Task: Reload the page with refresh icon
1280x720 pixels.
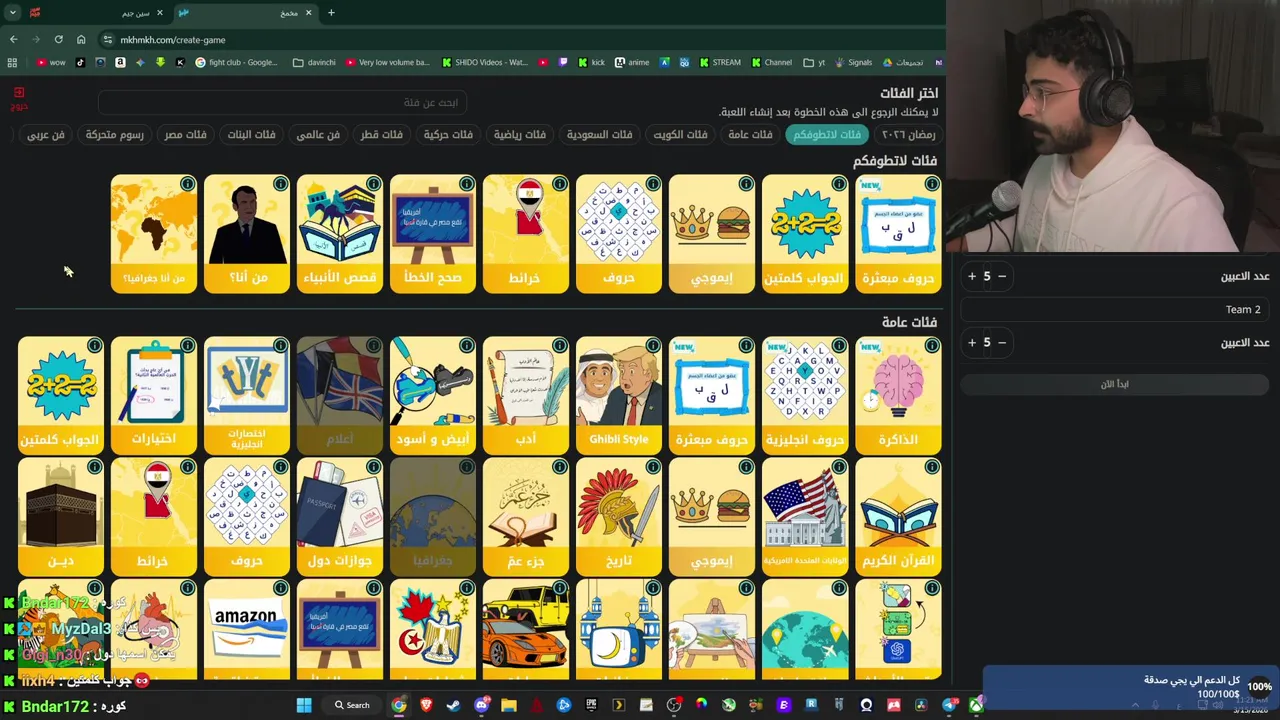Action: [x=58, y=40]
